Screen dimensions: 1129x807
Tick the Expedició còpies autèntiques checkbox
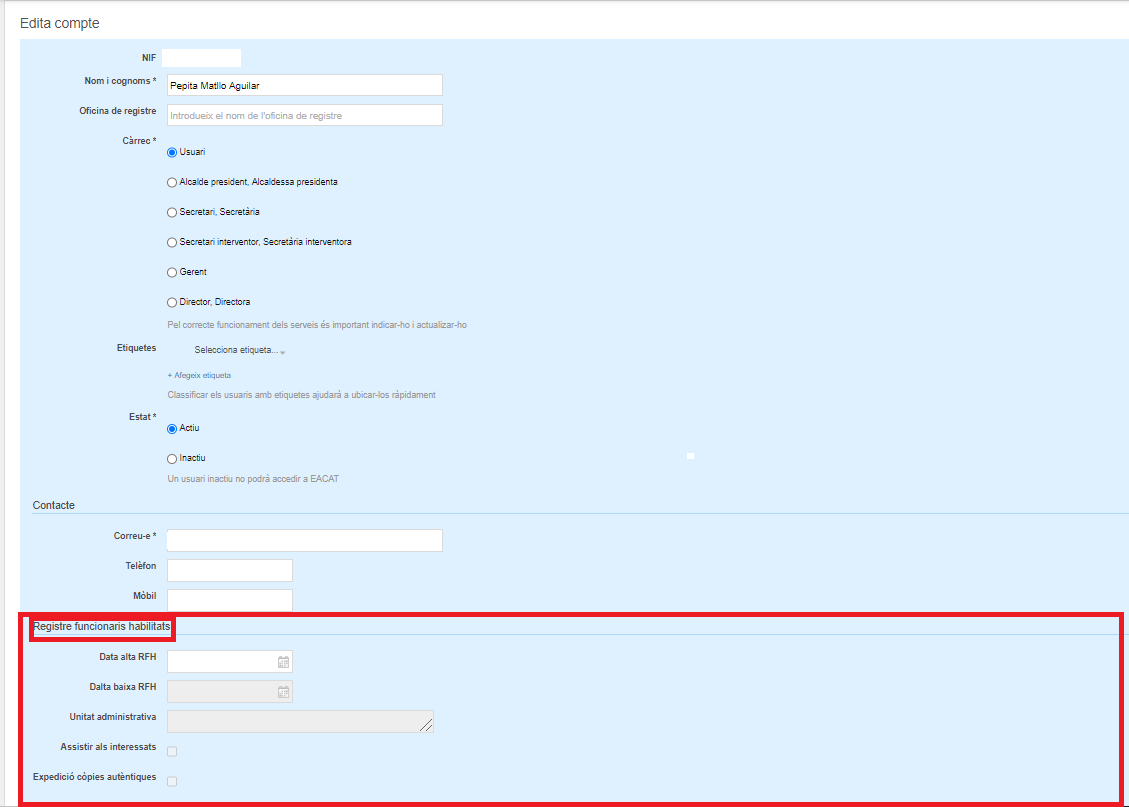click(172, 781)
